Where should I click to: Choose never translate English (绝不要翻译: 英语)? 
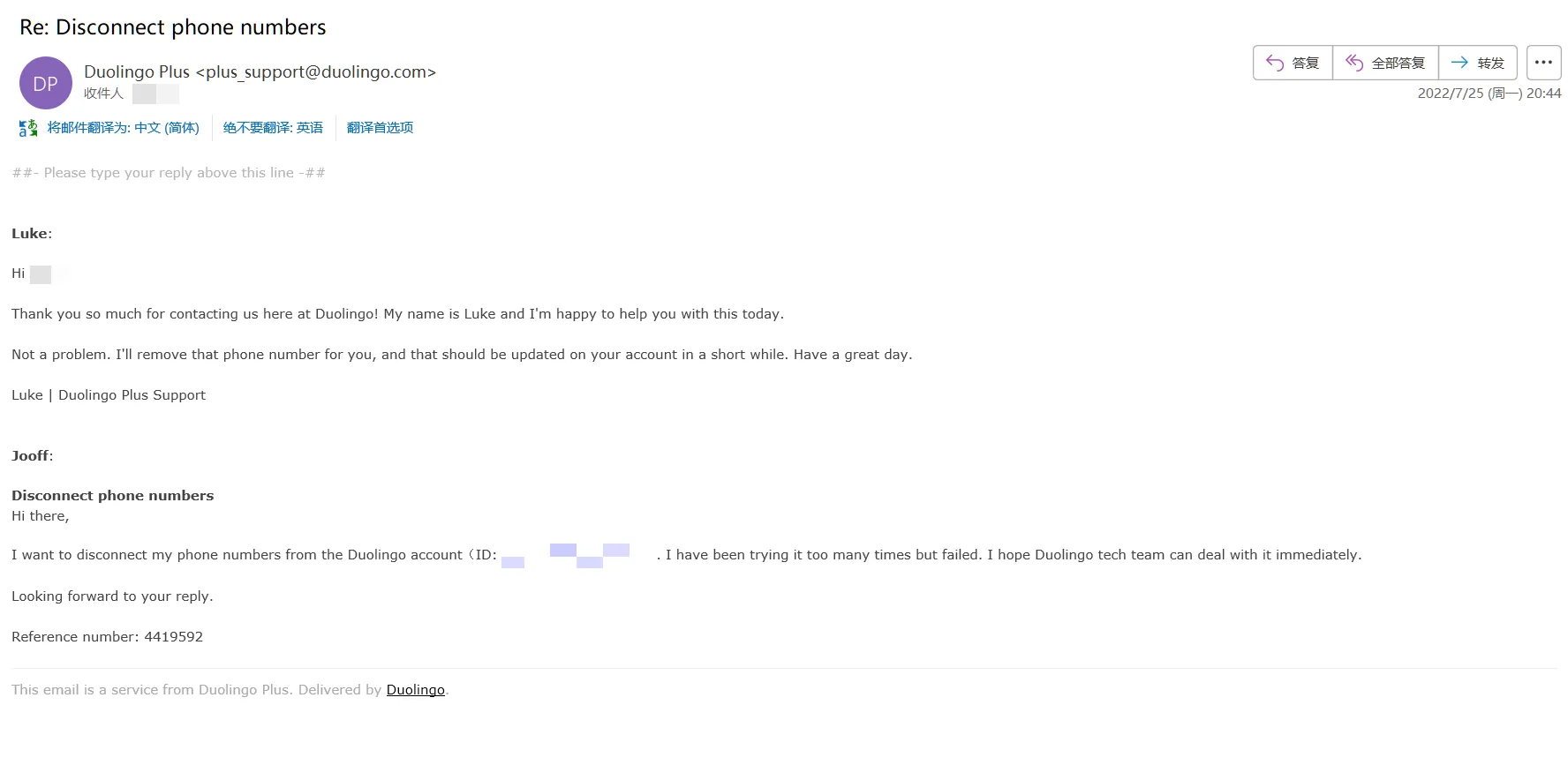(273, 128)
